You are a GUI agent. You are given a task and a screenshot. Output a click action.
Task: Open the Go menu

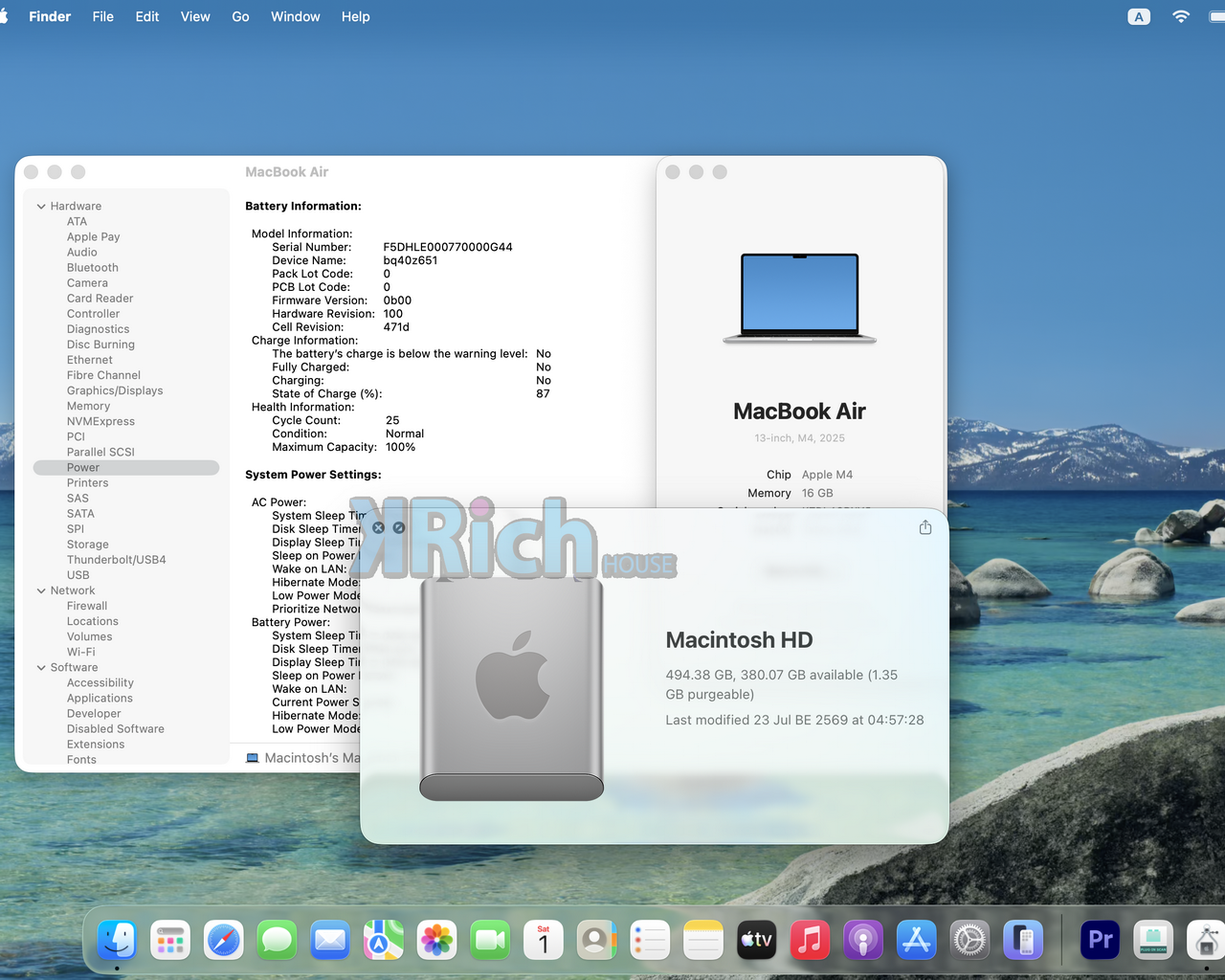click(x=241, y=16)
